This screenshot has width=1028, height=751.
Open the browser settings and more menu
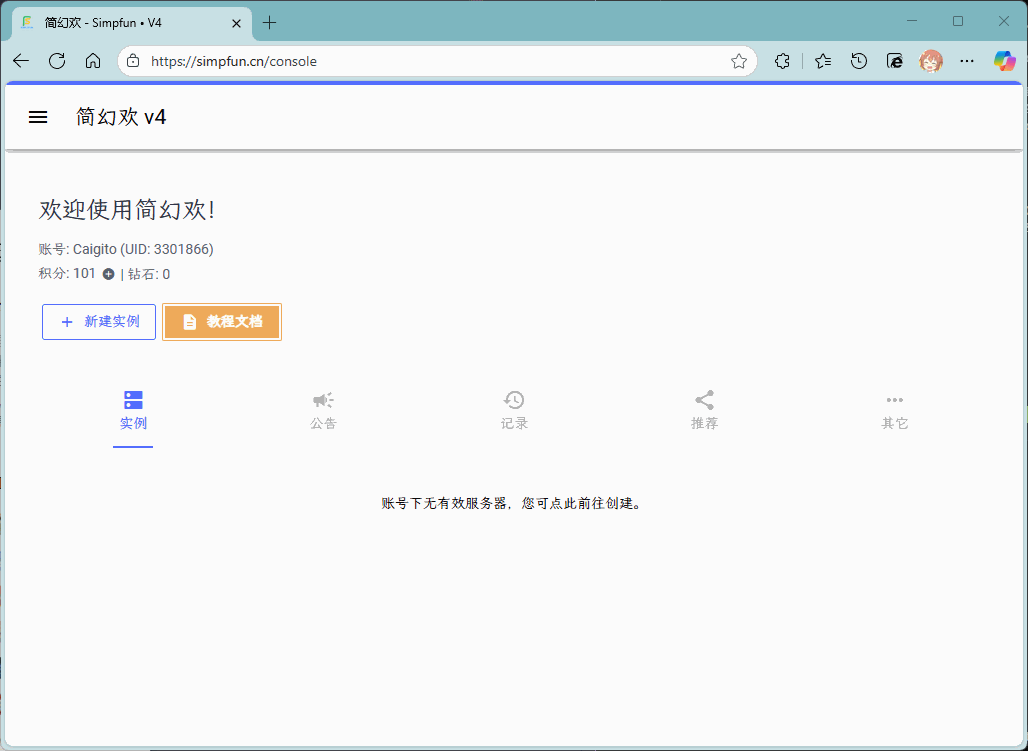click(x=967, y=61)
